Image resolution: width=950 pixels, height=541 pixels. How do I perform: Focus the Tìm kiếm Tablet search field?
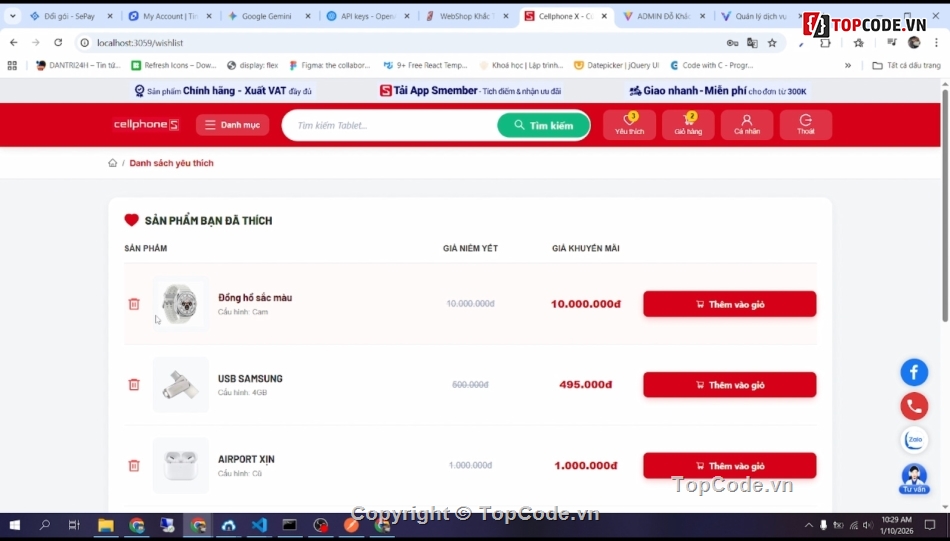[x=391, y=125]
